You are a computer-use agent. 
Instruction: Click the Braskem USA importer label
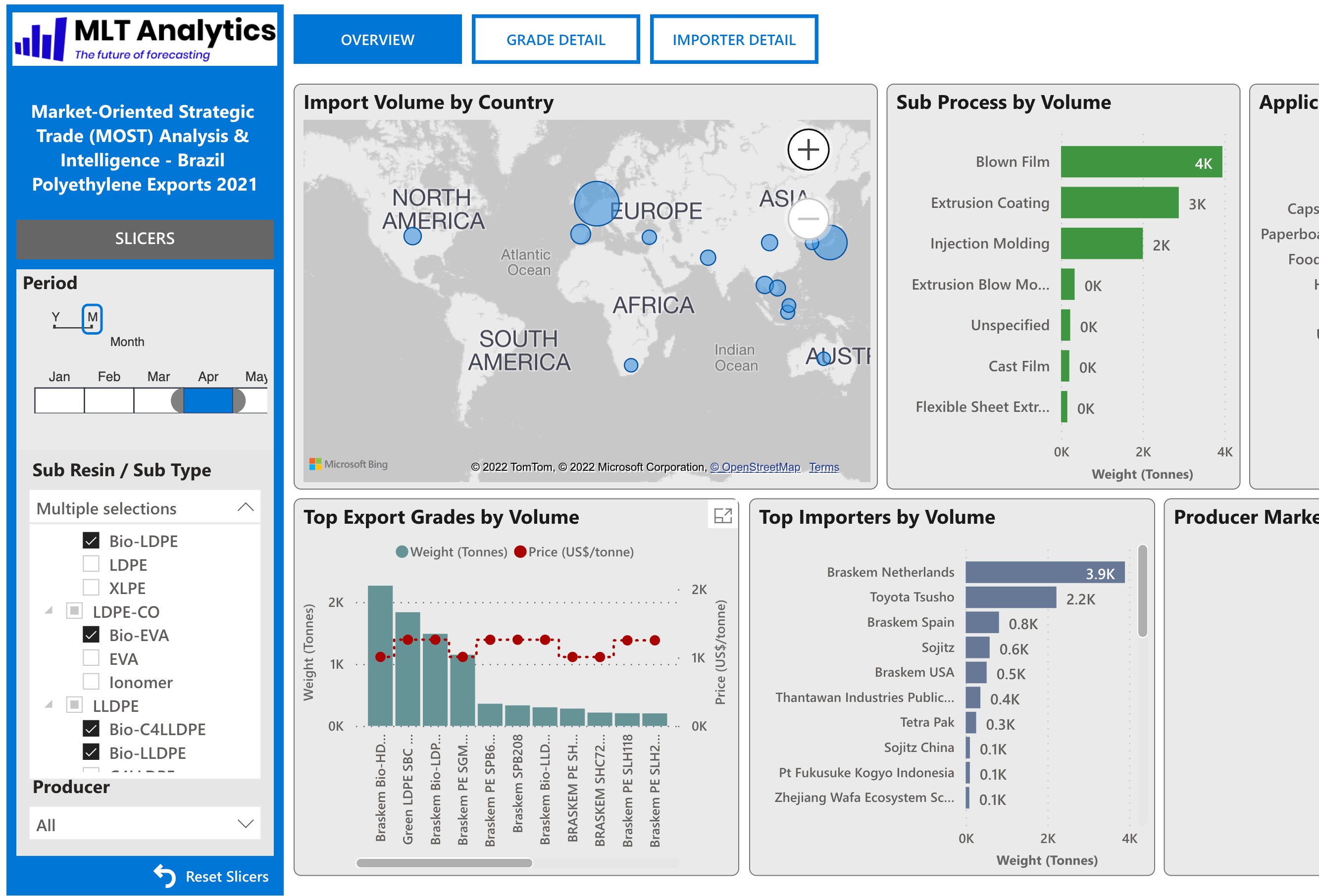[914, 672]
